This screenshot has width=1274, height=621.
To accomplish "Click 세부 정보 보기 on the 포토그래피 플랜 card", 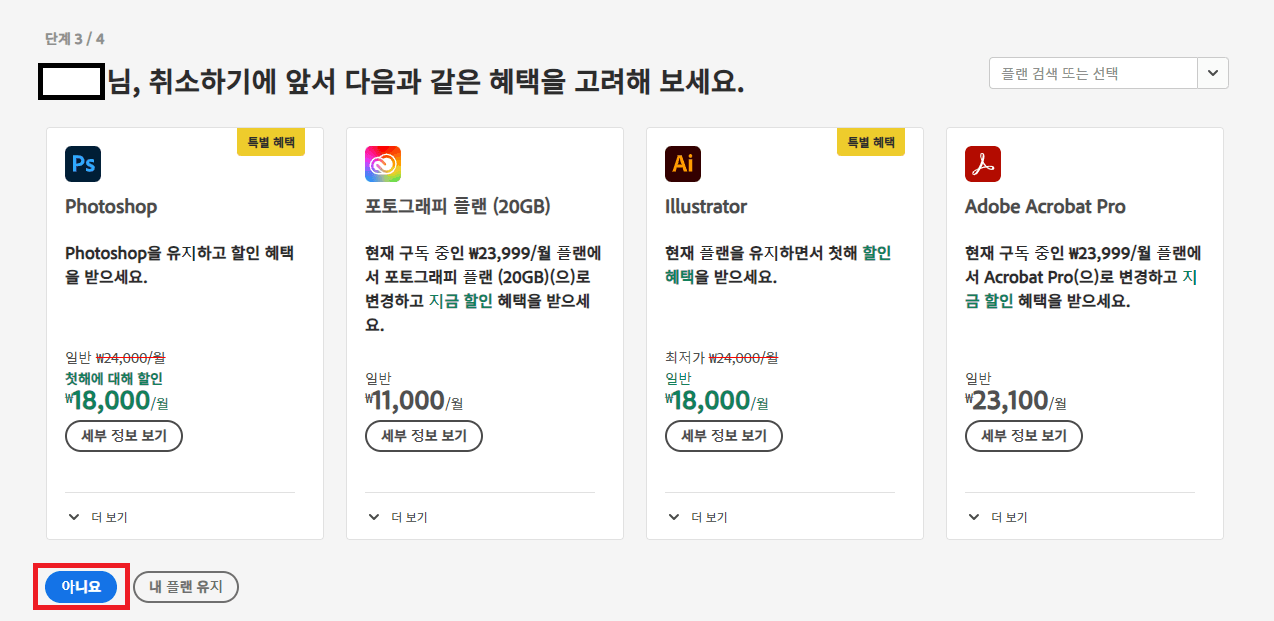I will [424, 435].
